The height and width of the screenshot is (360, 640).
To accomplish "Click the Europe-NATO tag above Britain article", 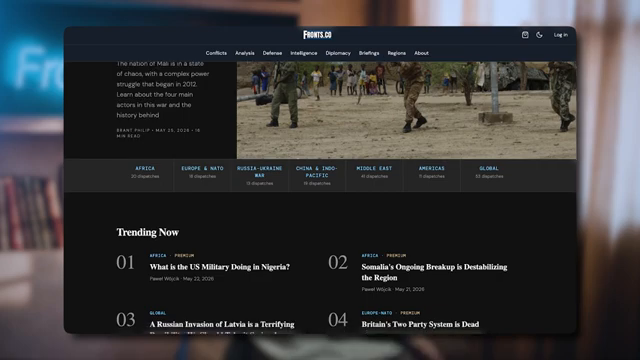I will 377,313.
